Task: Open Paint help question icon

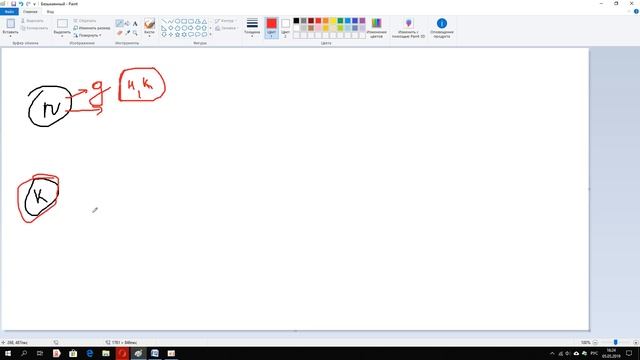Action: tap(636, 11)
